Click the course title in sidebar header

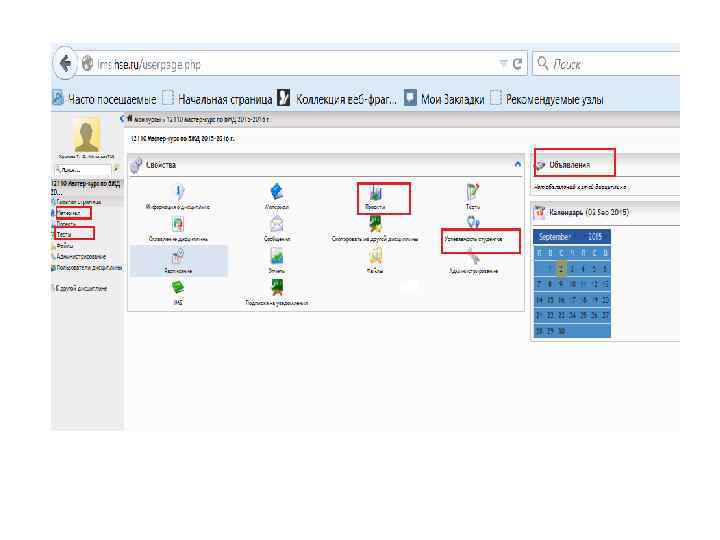pyautogui.click(x=86, y=187)
